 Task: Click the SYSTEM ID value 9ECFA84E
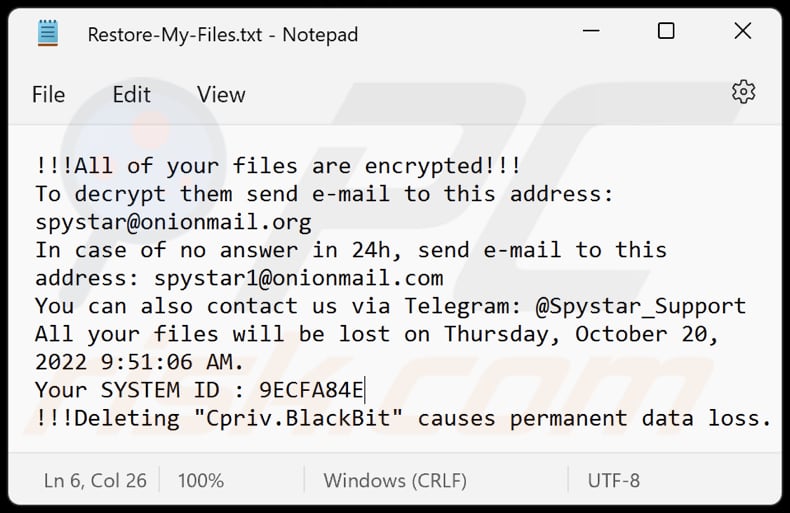[x=312, y=390]
